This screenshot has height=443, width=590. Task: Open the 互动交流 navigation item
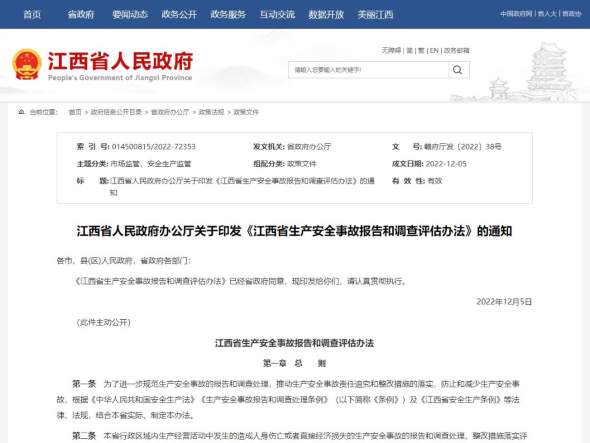(x=277, y=14)
